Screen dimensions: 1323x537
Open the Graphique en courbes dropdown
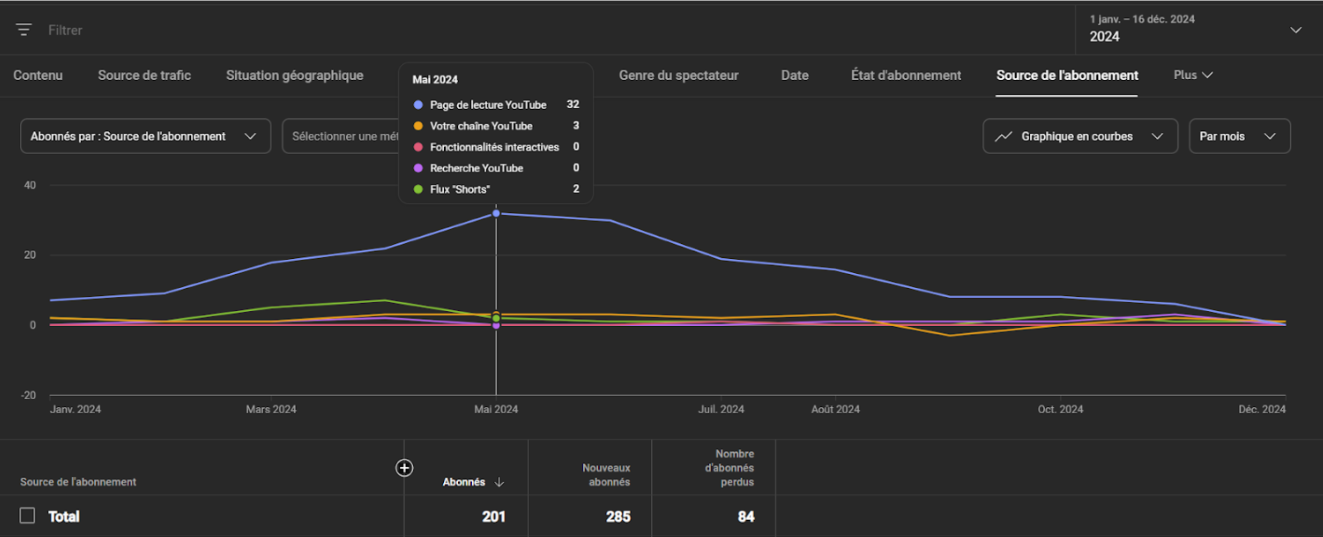tap(1081, 136)
